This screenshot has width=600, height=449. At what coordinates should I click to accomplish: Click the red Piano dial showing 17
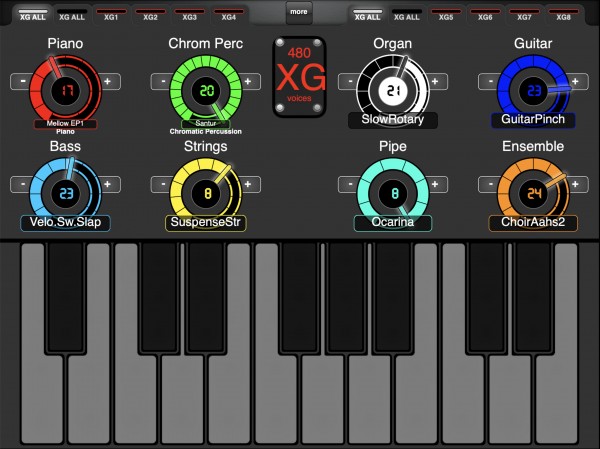[65, 91]
